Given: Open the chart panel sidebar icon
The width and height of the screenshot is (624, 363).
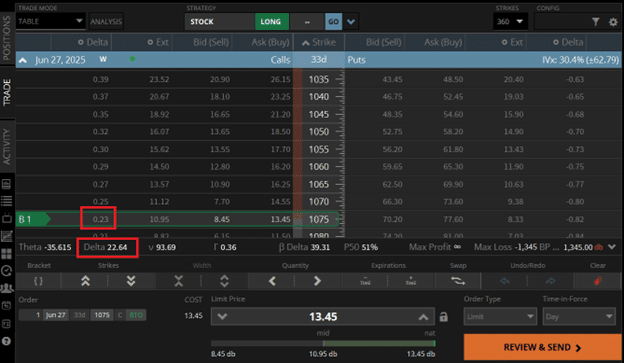Looking at the screenshot, I should click(x=6, y=184).
